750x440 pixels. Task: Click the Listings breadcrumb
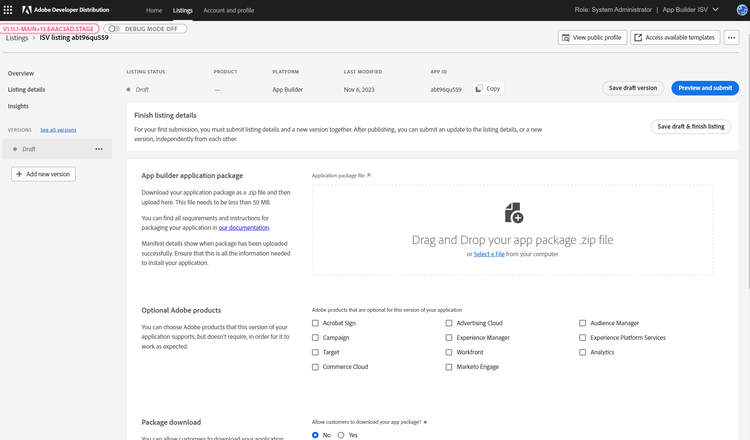click(17, 38)
